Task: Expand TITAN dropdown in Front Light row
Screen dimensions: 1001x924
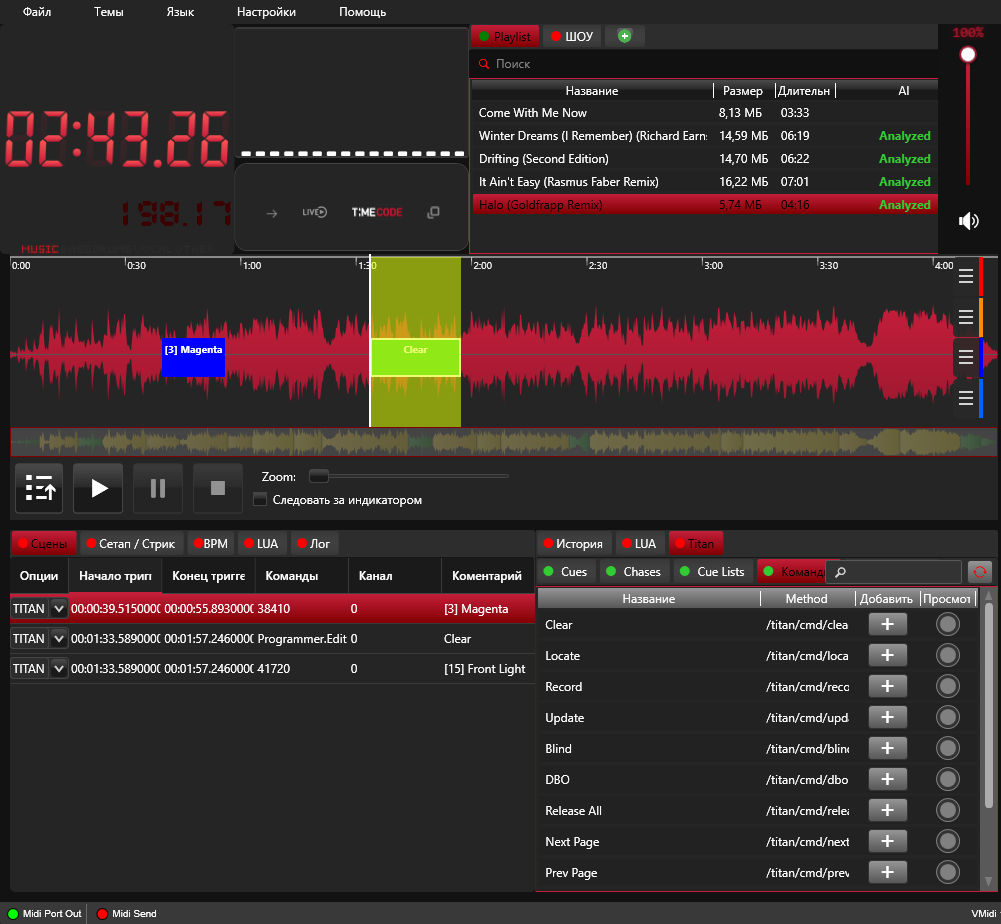Action: 58,669
